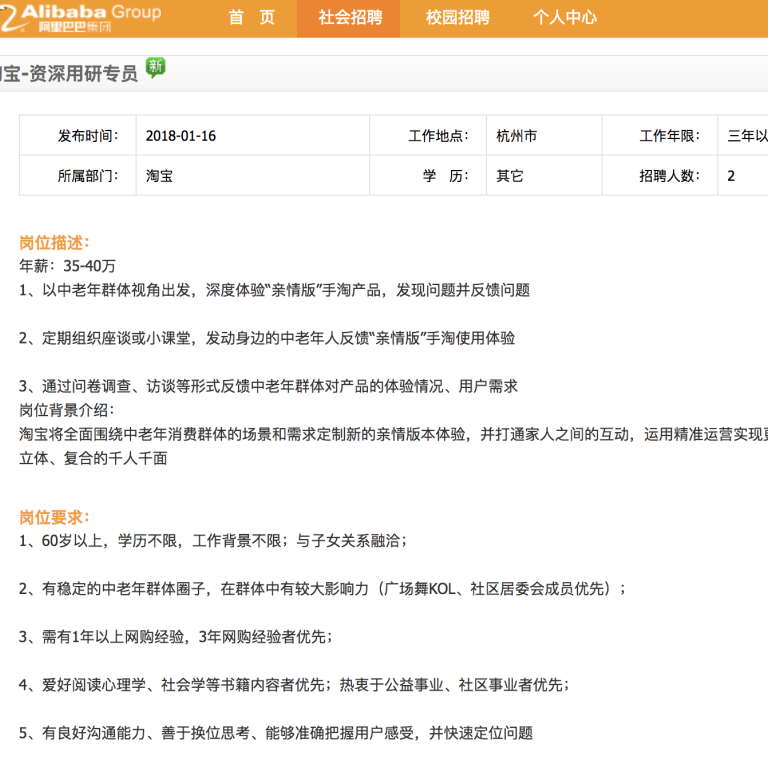
Task: Click the salary line 年薪：35-40万
Action: pos(68,266)
